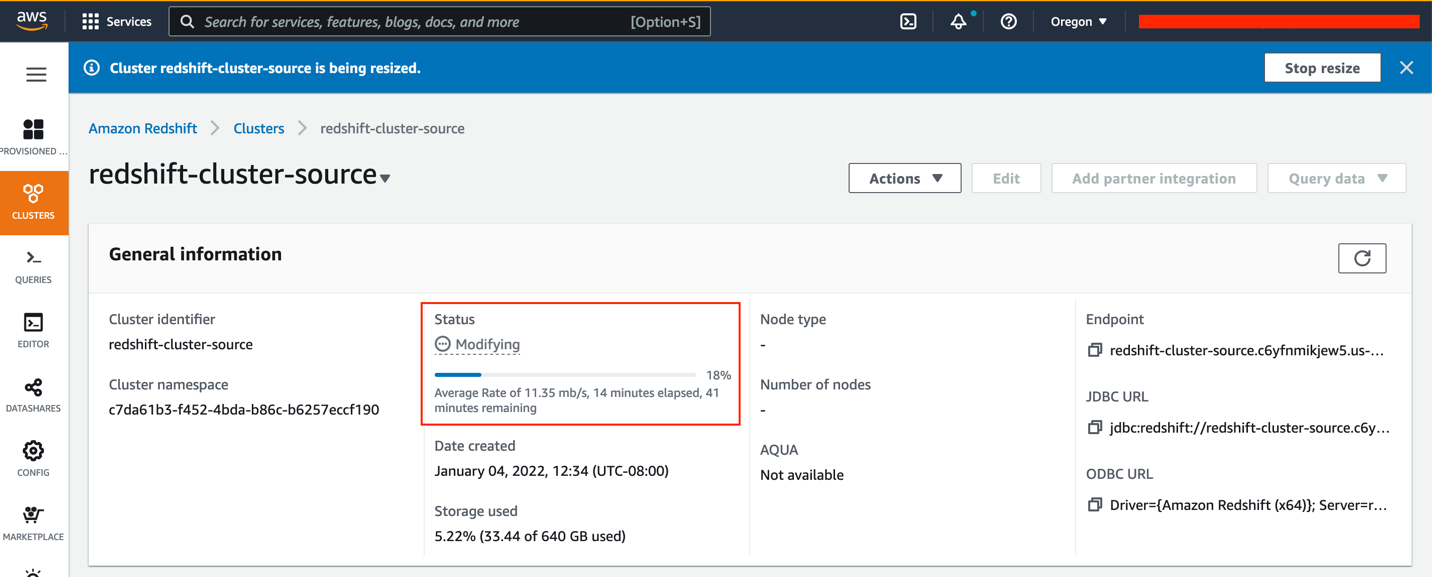
Task: Click the resize progress bar
Action: point(565,375)
